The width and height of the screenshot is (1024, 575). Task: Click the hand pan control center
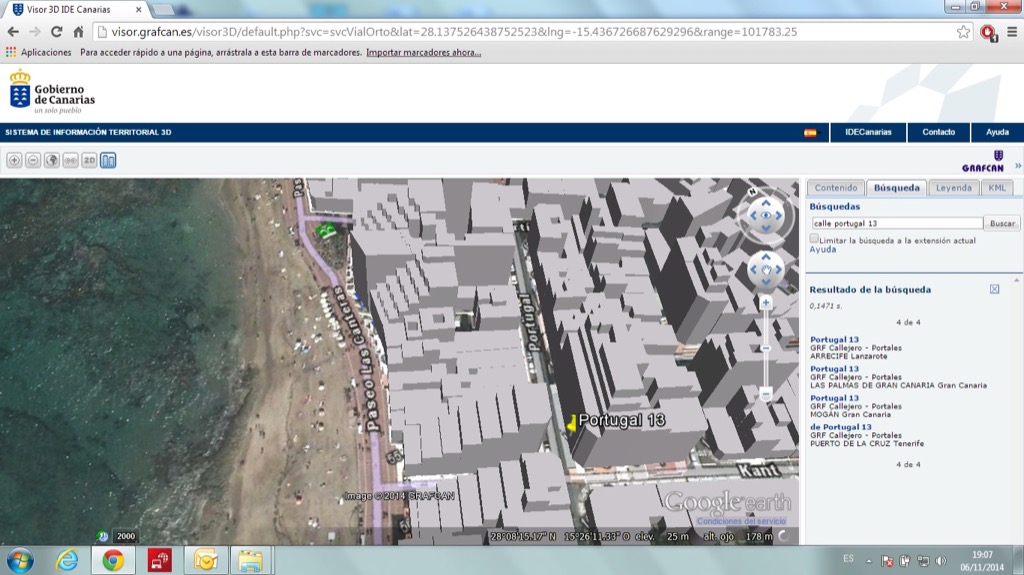coord(766,269)
